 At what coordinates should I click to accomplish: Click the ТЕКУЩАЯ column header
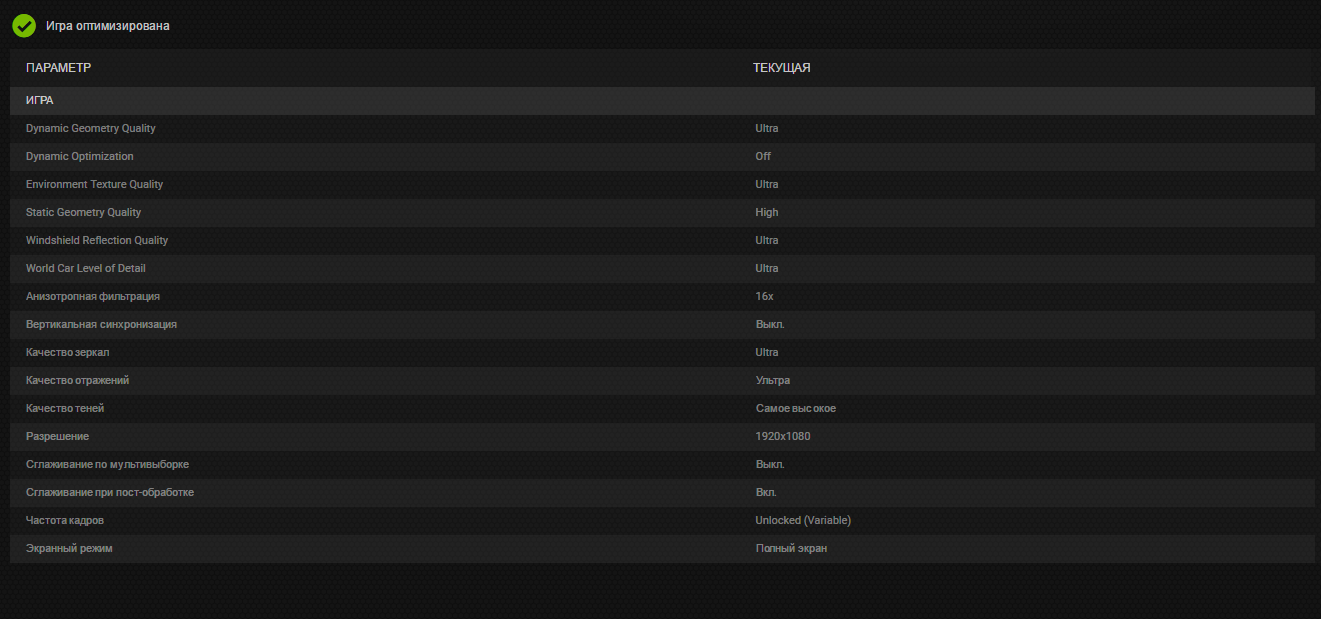click(781, 68)
